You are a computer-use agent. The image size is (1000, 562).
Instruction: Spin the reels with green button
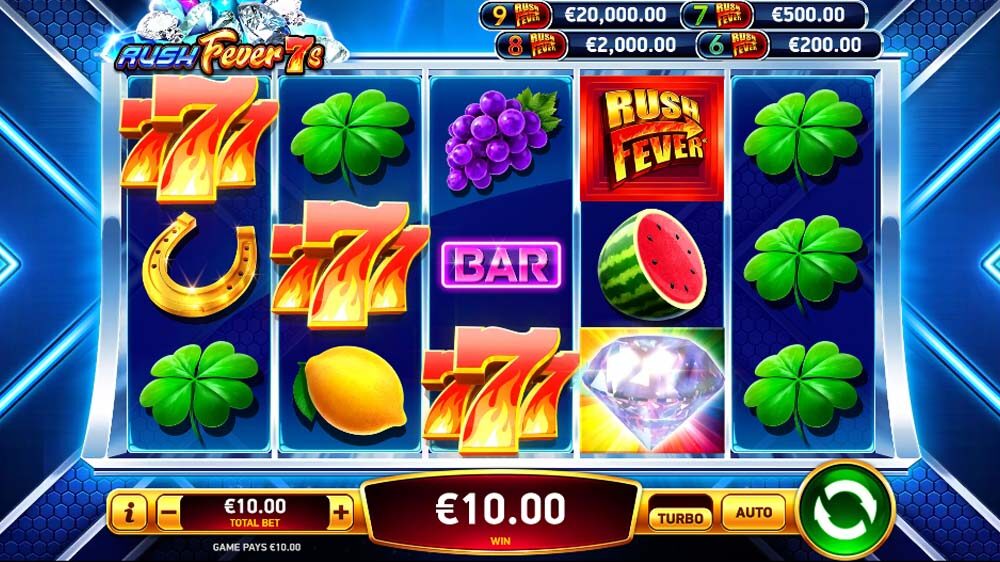coord(845,512)
